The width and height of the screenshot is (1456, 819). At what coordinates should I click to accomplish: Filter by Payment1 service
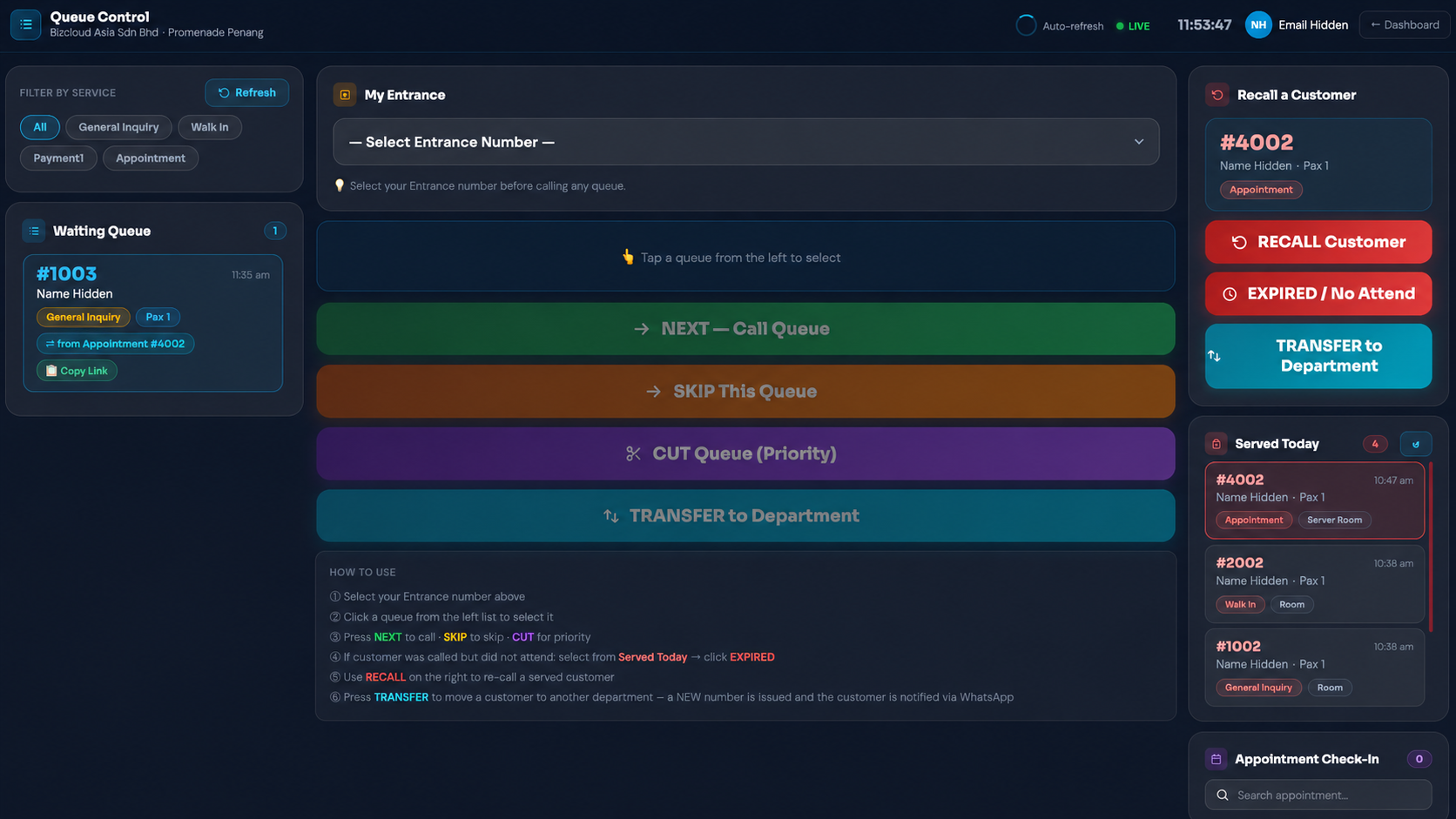[x=58, y=158]
